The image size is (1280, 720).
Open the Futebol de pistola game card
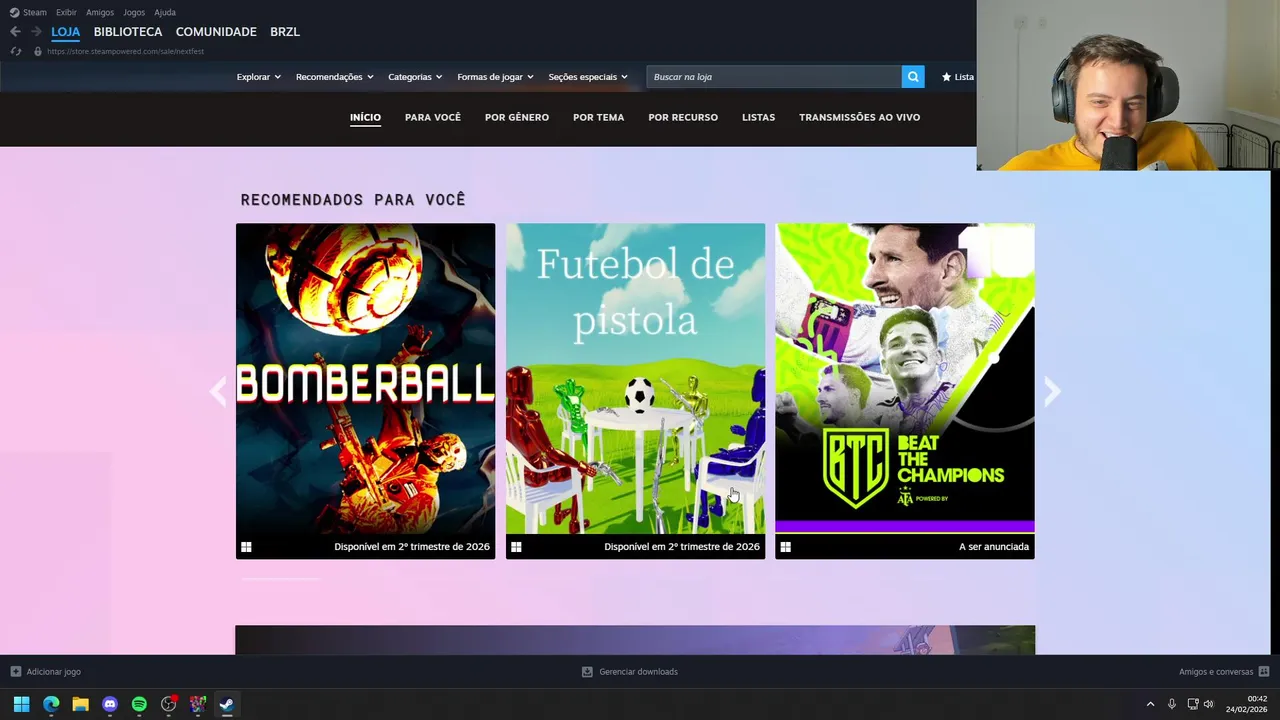635,391
